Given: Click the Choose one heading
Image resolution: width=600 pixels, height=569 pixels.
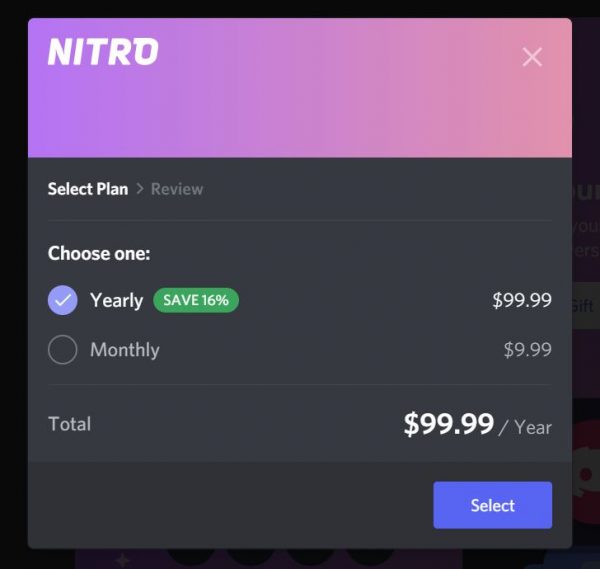Looking at the screenshot, I should coord(99,253).
